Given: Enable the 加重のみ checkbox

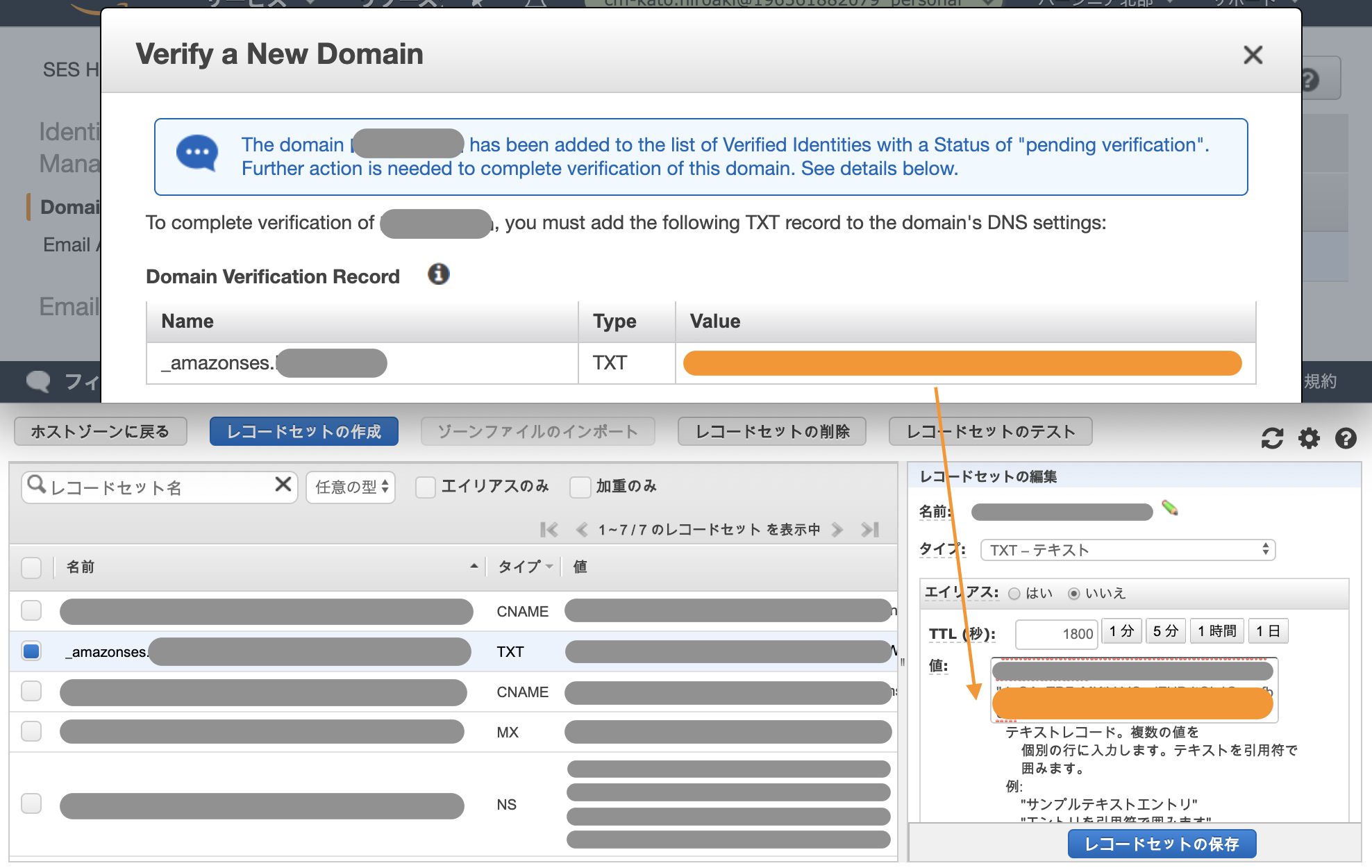Looking at the screenshot, I should click(580, 487).
